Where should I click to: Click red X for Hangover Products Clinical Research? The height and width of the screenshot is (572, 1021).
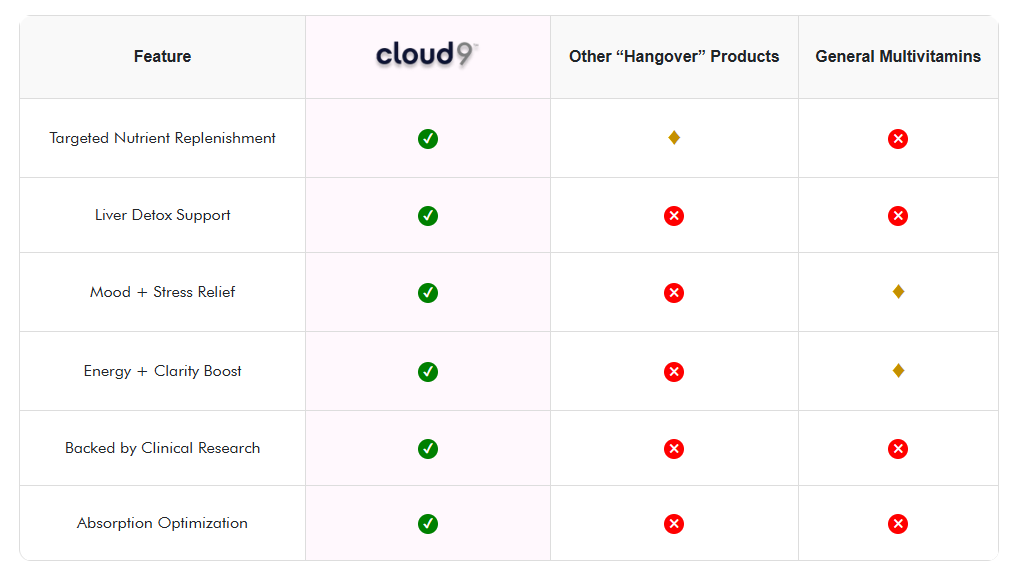(x=674, y=449)
